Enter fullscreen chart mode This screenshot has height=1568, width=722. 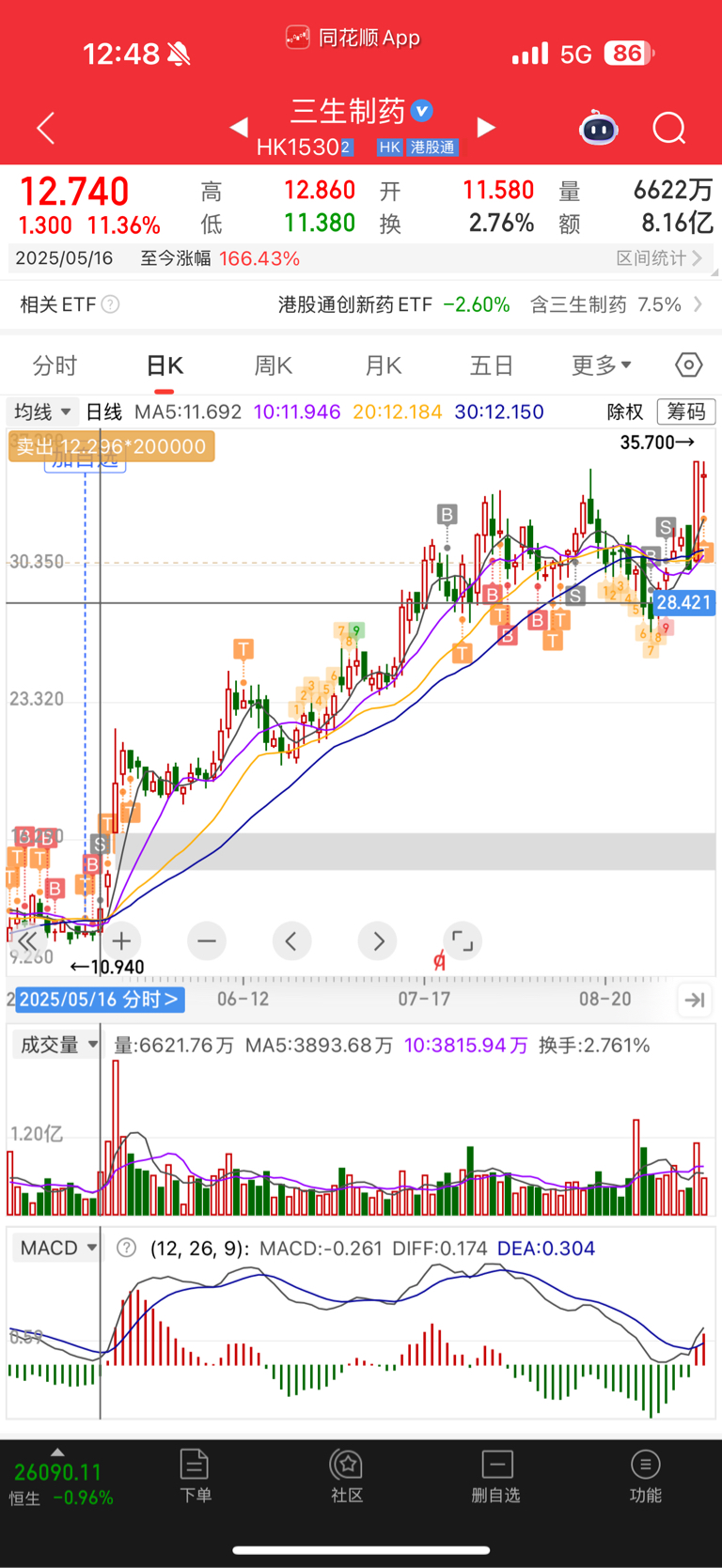(x=462, y=940)
